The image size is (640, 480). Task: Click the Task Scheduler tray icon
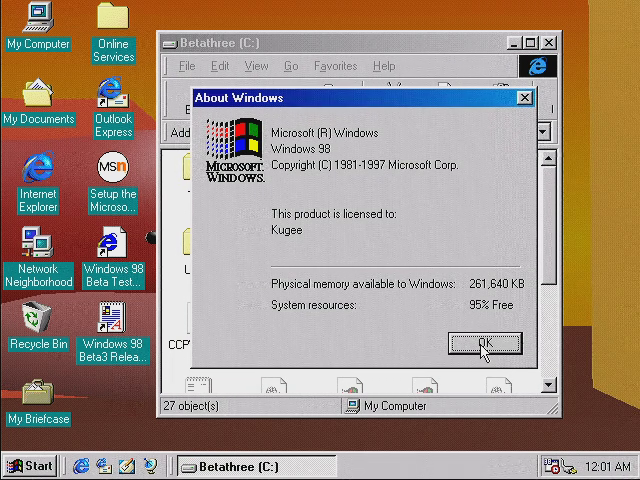click(551, 466)
